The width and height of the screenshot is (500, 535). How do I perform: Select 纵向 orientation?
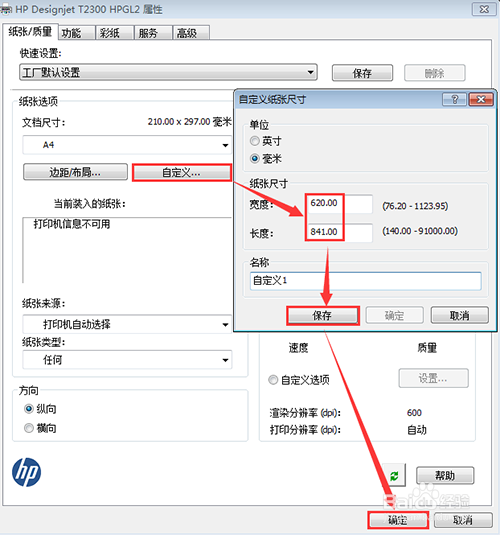coord(29,409)
